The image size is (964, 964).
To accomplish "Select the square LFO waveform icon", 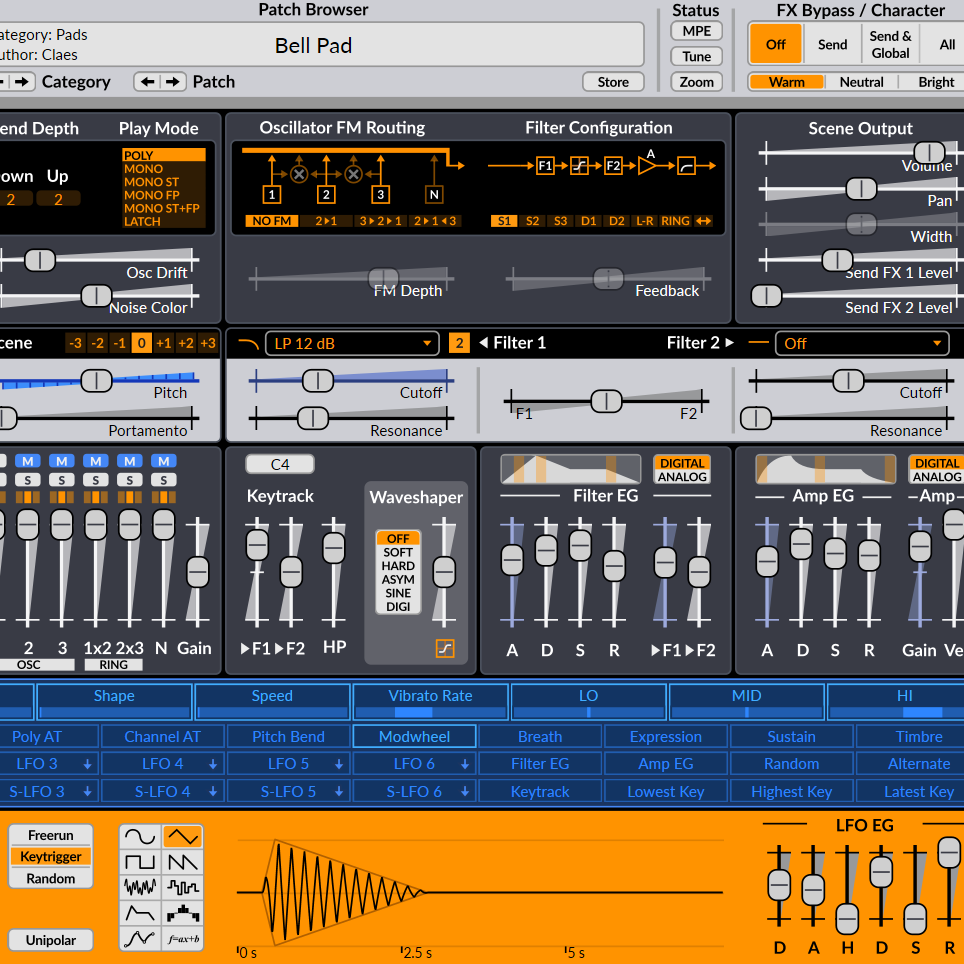I will tap(140, 861).
